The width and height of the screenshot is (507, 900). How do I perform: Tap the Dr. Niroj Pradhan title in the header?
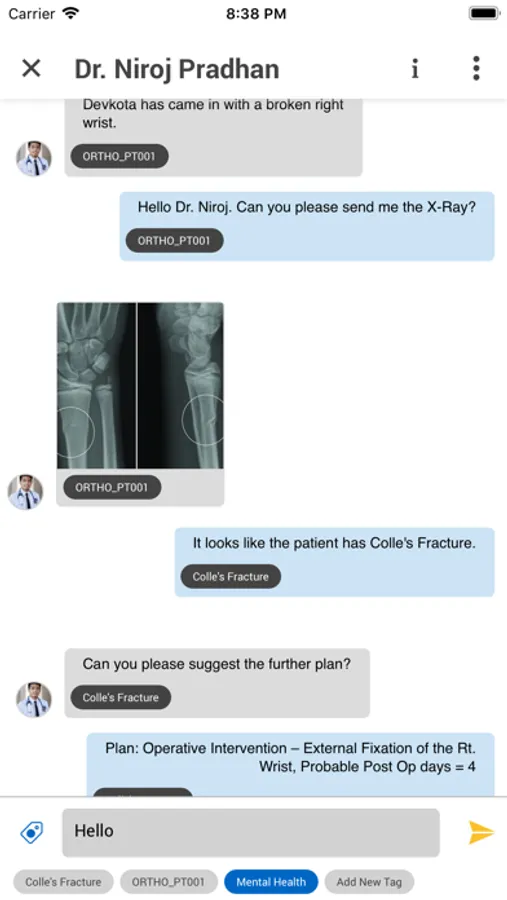point(177,69)
